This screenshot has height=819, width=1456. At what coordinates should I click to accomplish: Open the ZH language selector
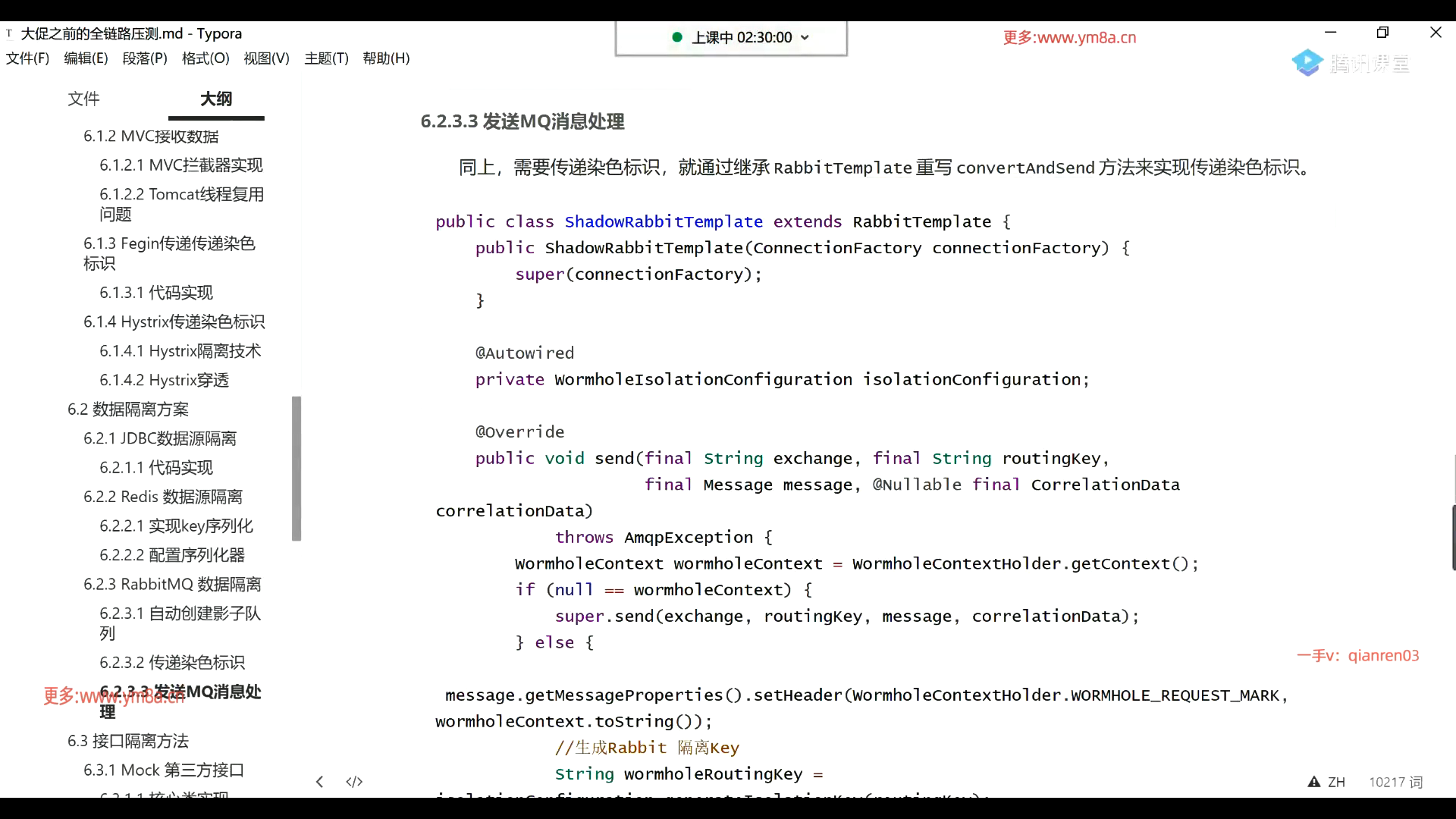tap(1336, 782)
